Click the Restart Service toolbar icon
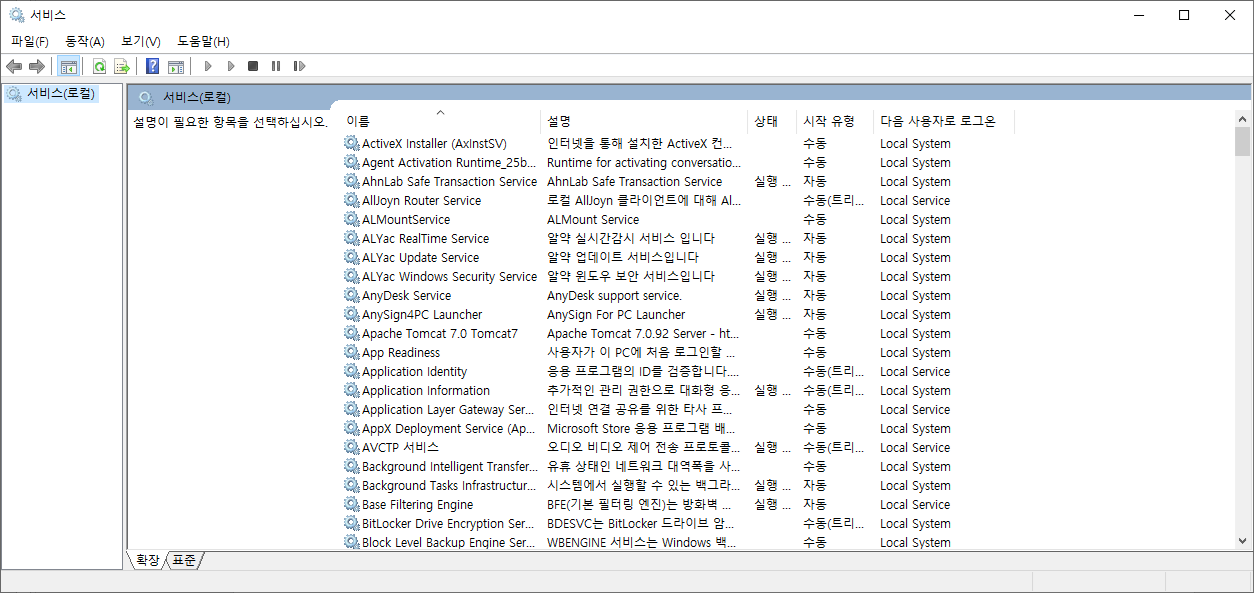Screen dimensions: 1254x593 pos(299,66)
